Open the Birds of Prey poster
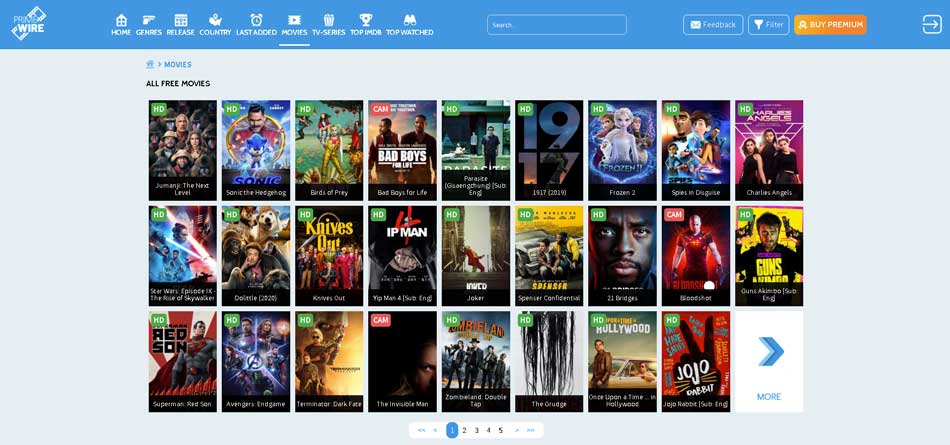This screenshot has width=950, height=445. 329,150
